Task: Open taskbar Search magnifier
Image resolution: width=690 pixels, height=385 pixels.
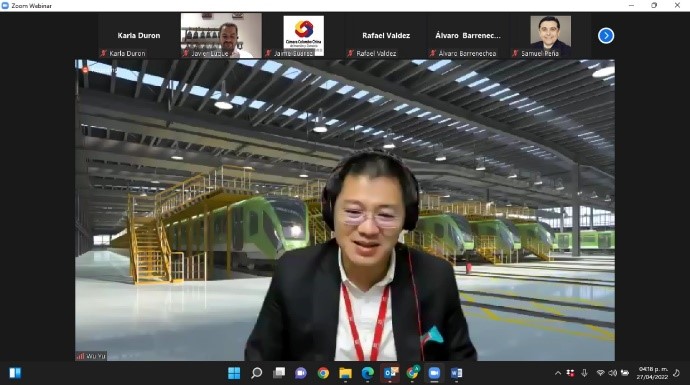Action: 257,373
